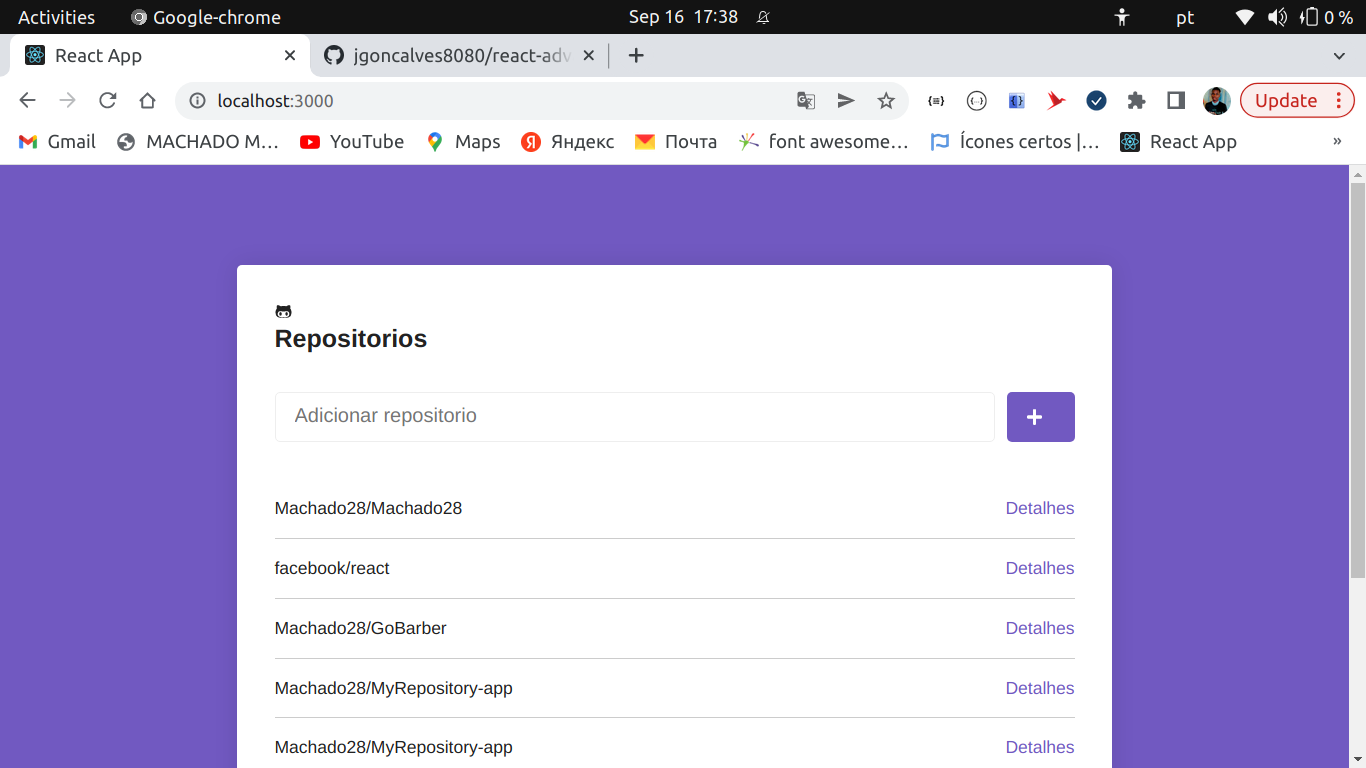Click the Gmail bookmark icon
Image resolution: width=1366 pixels, height=768 pixels.
click(27, 141)
